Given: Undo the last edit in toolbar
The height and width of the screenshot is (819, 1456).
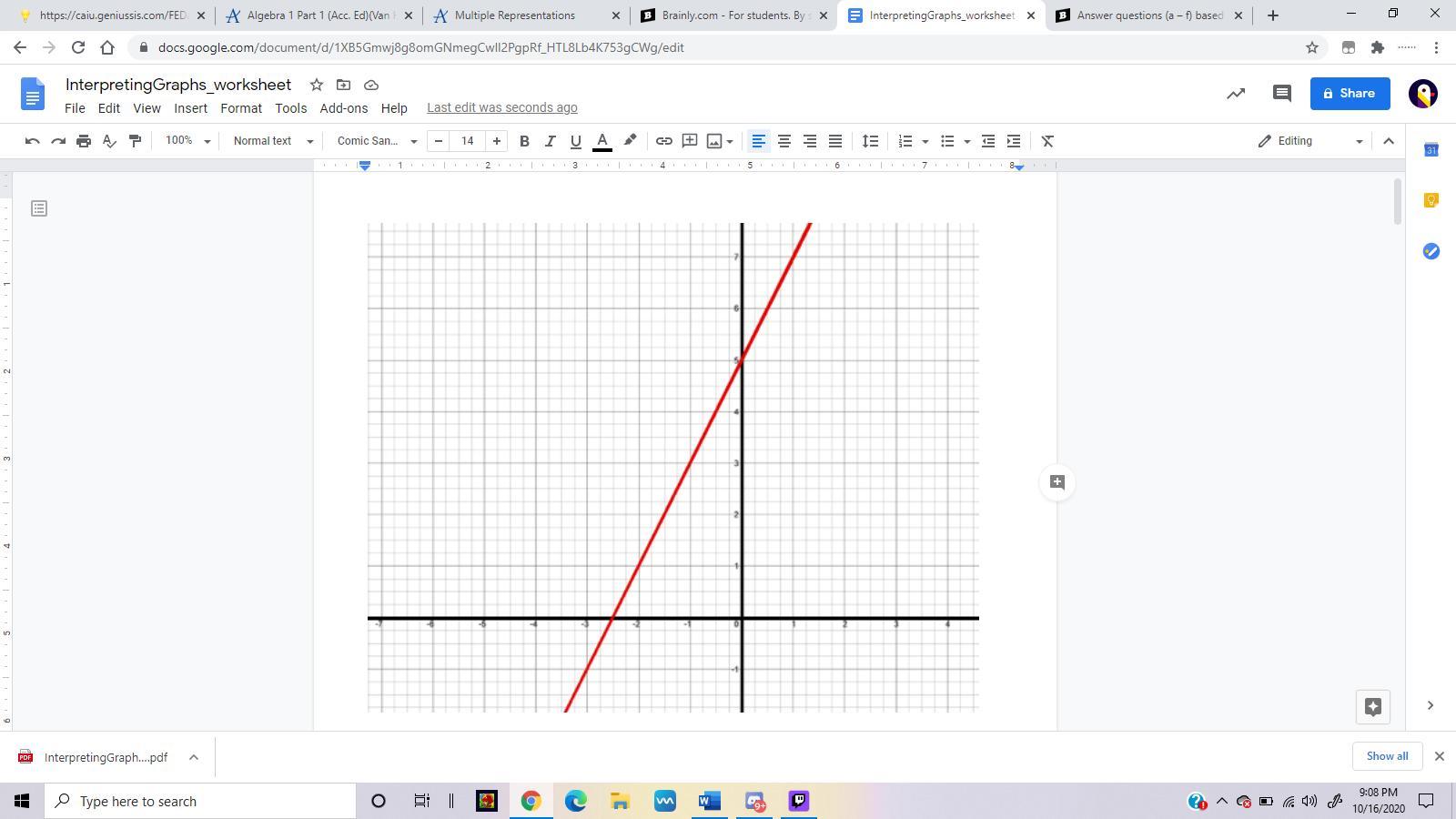Looking at the screenshot, I should point(33,141).
